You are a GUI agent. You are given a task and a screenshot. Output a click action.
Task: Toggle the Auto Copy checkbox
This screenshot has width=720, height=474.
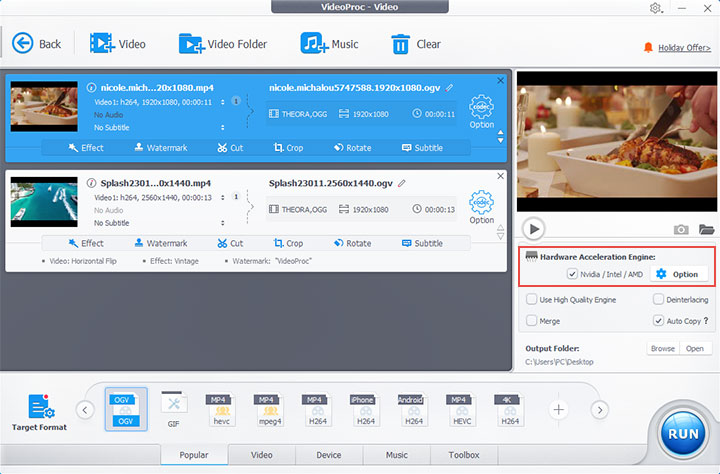click(x=658, y=321)
